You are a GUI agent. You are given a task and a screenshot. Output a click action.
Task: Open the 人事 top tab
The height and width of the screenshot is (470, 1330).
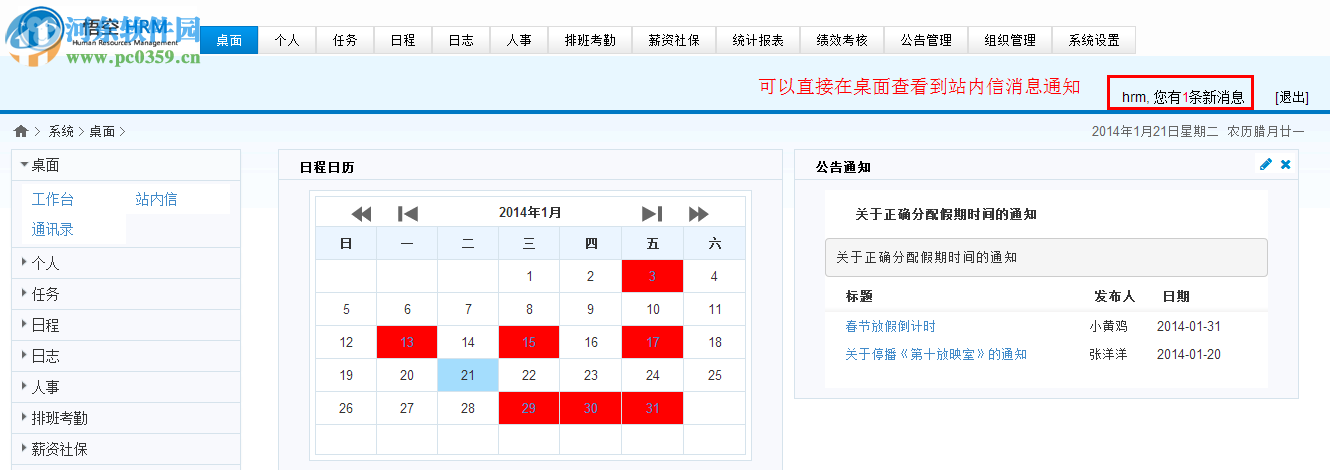pyautogui.click(x=519, y=40)
